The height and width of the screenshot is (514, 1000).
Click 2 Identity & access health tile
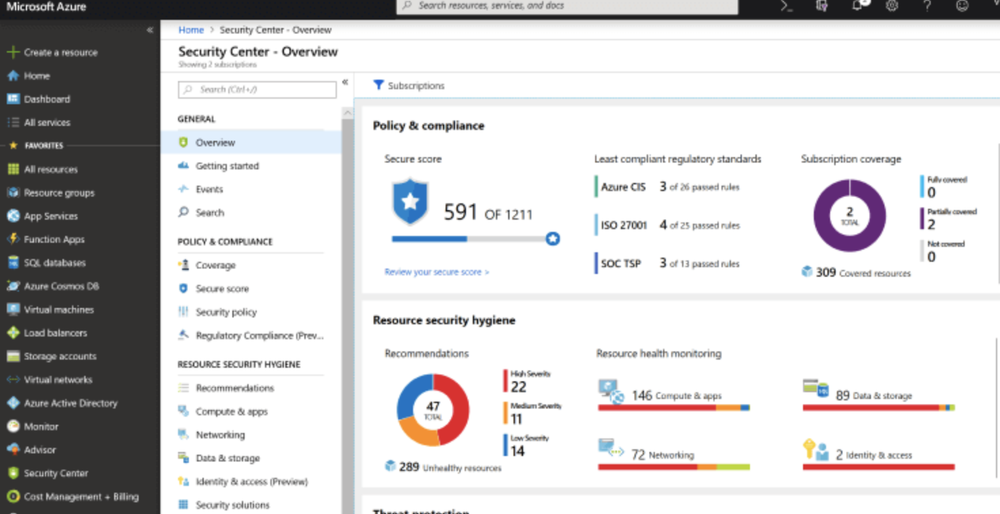tap(878, 454)
